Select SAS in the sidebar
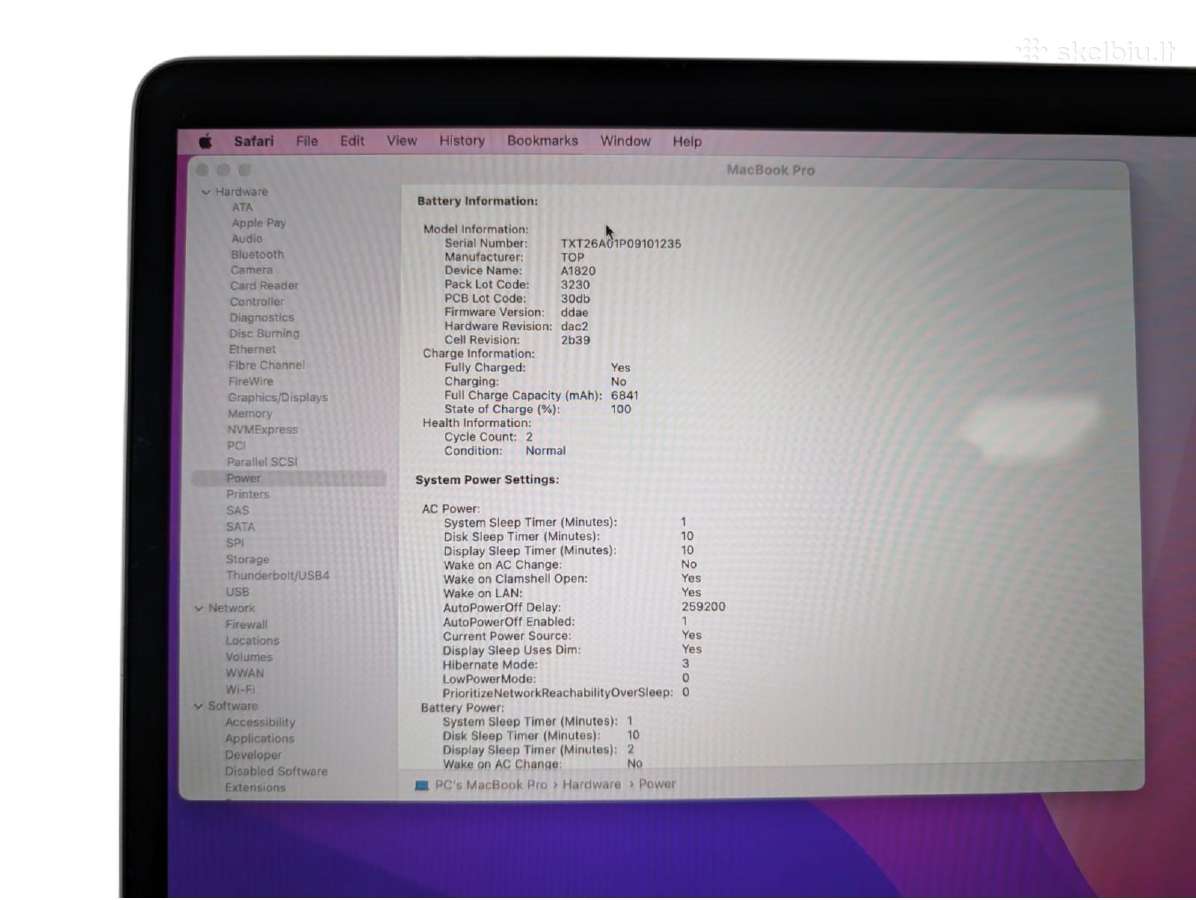The width and height of the screenshot is (1196, 900). (x=237, y=511)
